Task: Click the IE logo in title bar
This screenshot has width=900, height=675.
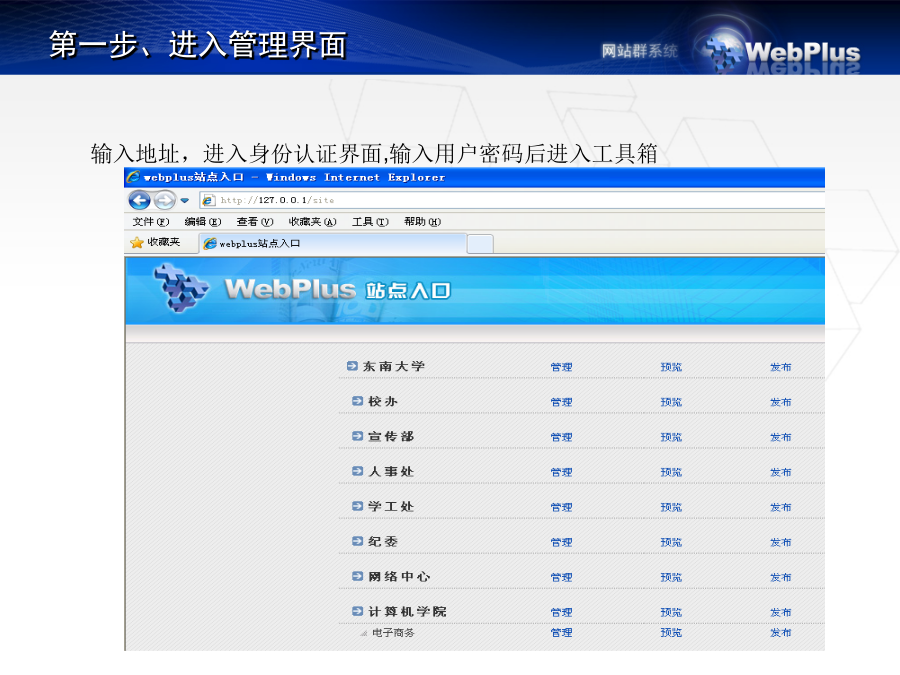Action: click(133, 177)
